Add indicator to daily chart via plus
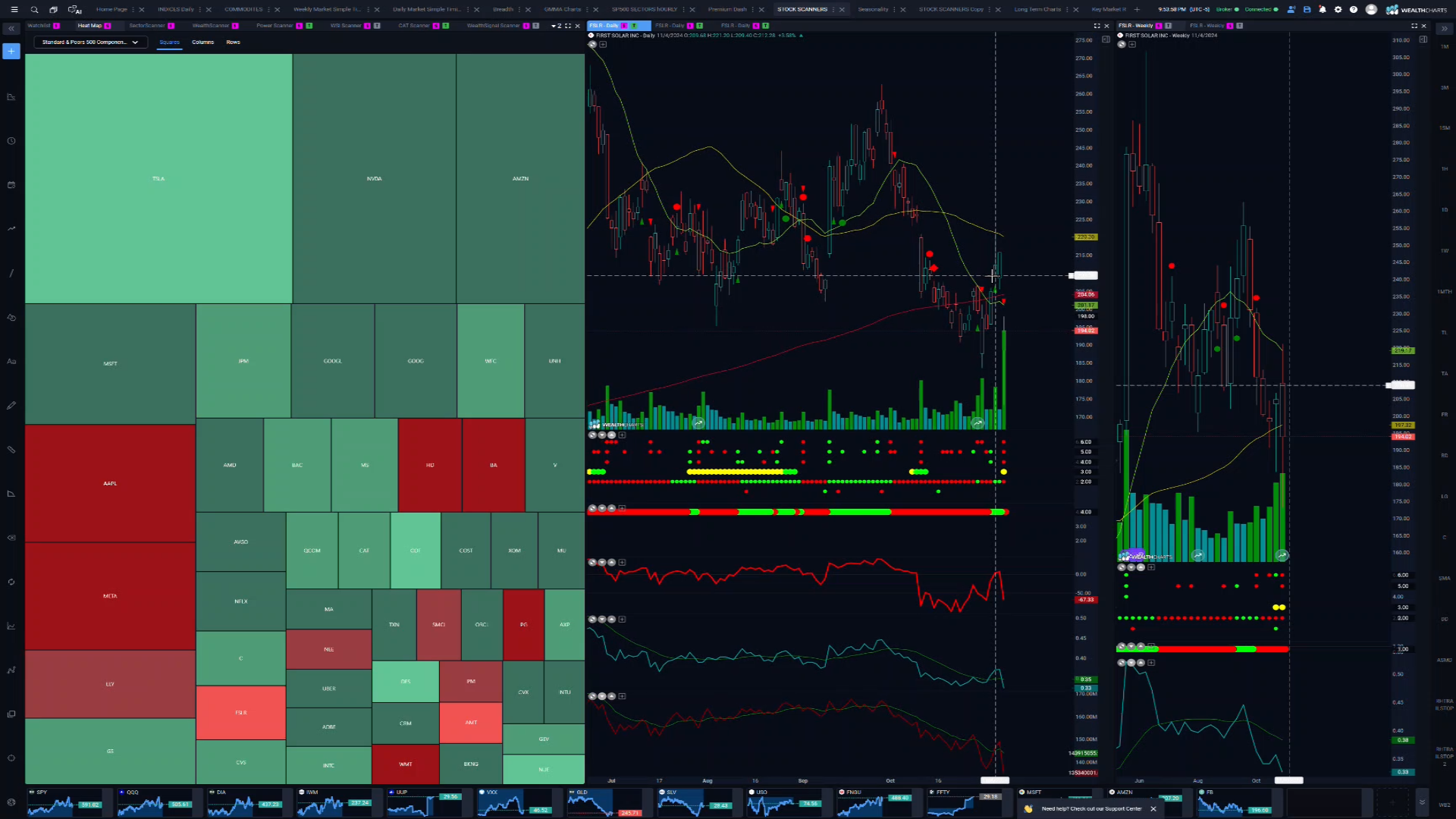 point(603,45)
